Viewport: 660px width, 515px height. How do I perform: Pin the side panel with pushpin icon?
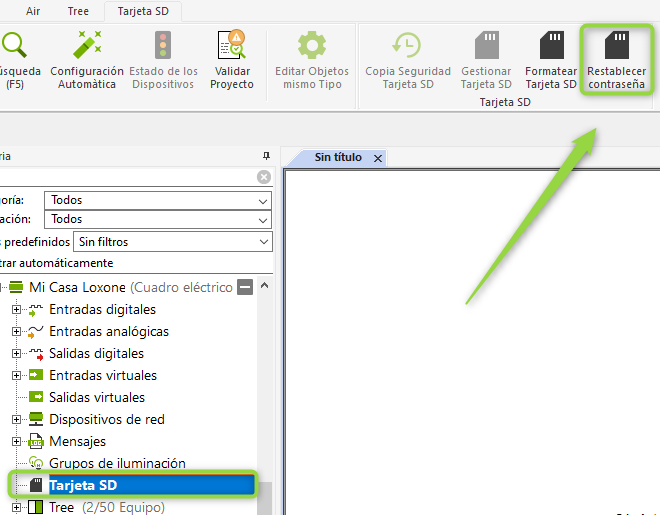[x=266, y=156]
